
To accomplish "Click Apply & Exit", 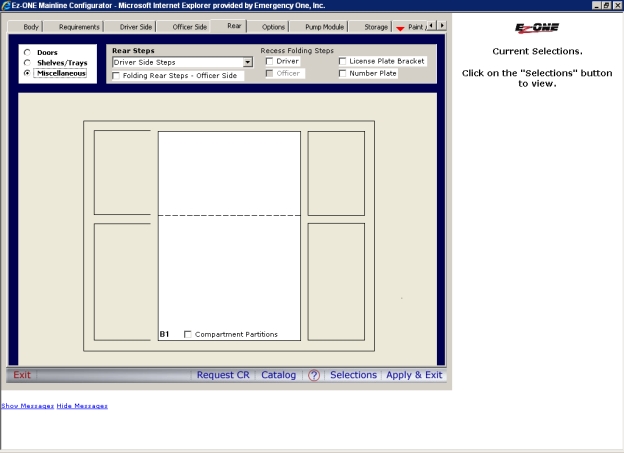I will pyautogui.click(x=414, y=375).
